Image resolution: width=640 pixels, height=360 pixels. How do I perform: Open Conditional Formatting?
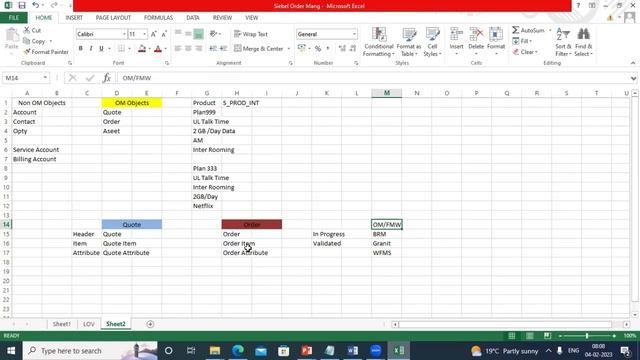click(379, 42)
